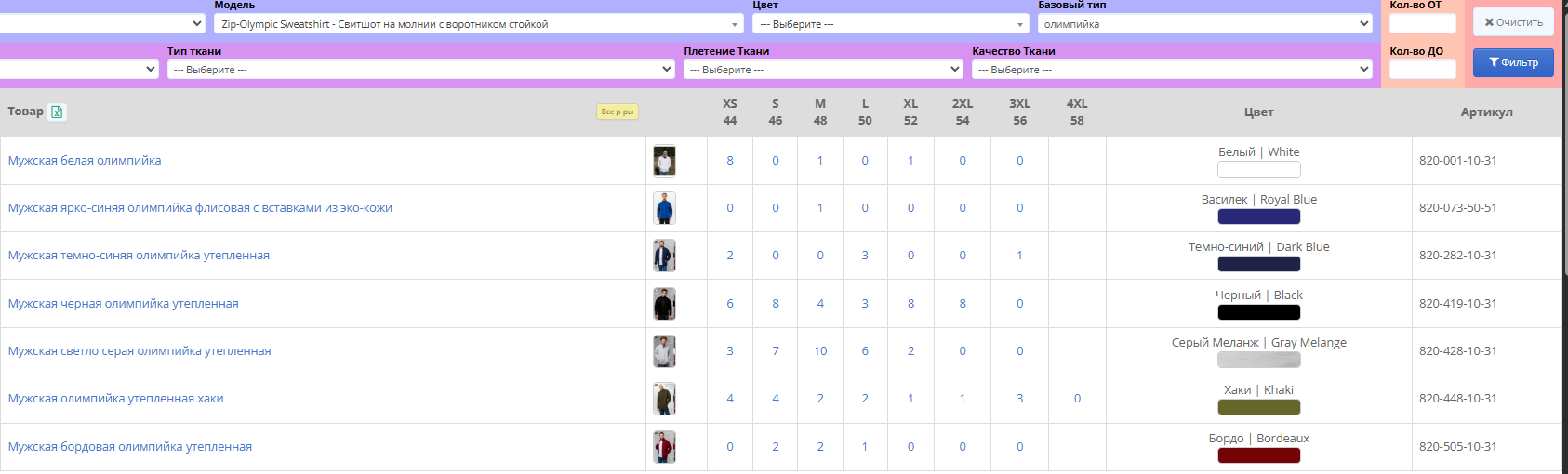This screenshot has height=474, width=1568.
Task: Open thumbnail of the khaki olympic jacket
Action: (x=664, y=399)
